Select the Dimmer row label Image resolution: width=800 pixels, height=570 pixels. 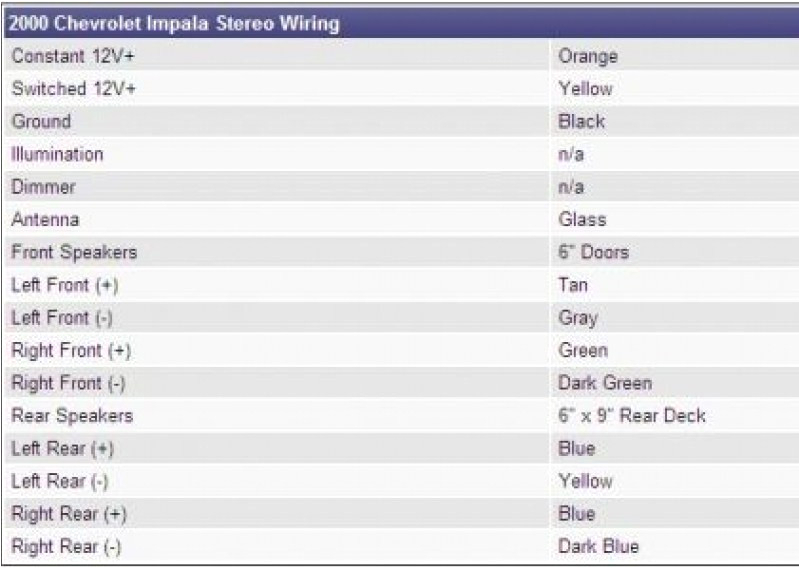[43, 187]
